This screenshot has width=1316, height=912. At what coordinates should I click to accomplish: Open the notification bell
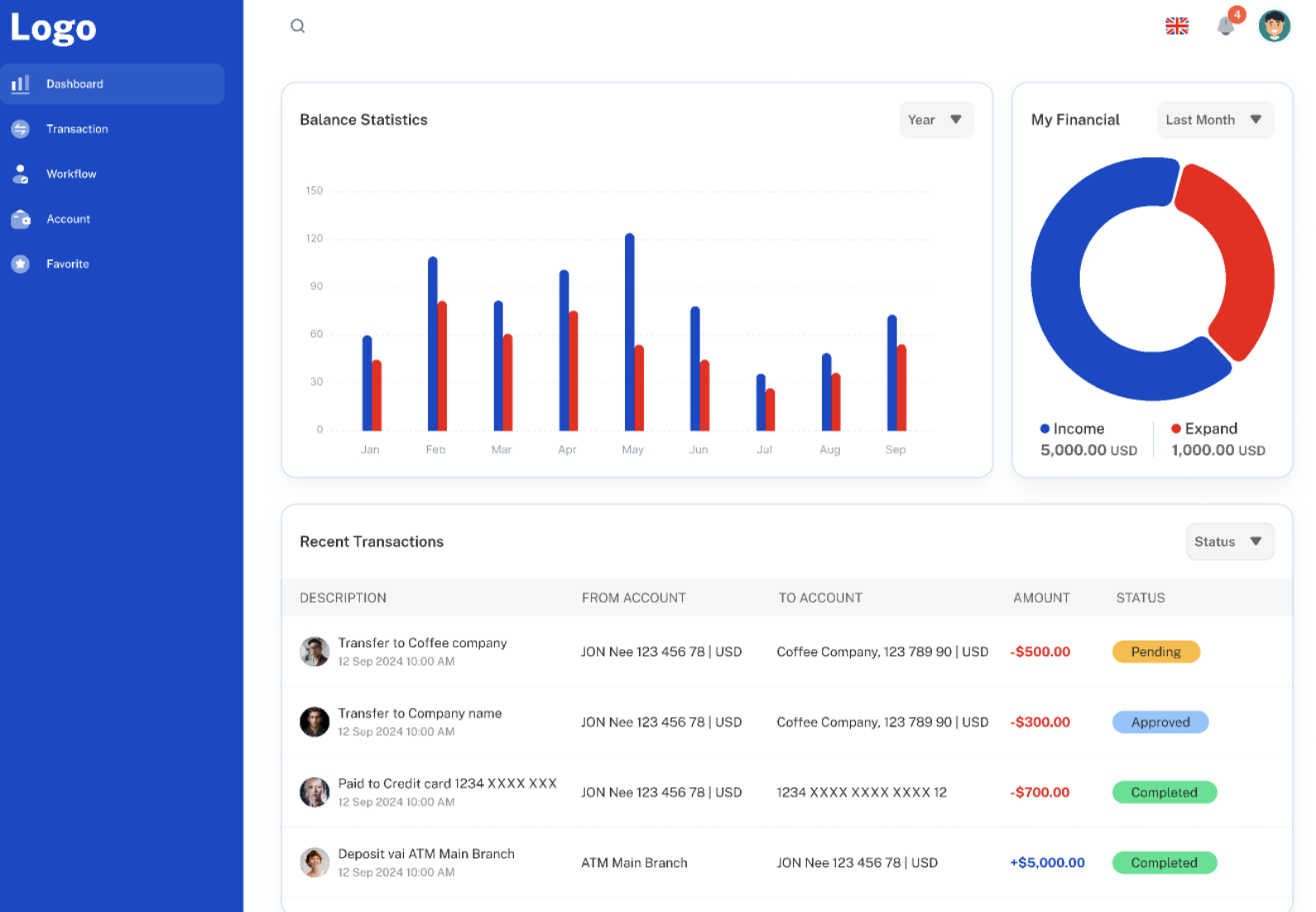point(1226,26)
